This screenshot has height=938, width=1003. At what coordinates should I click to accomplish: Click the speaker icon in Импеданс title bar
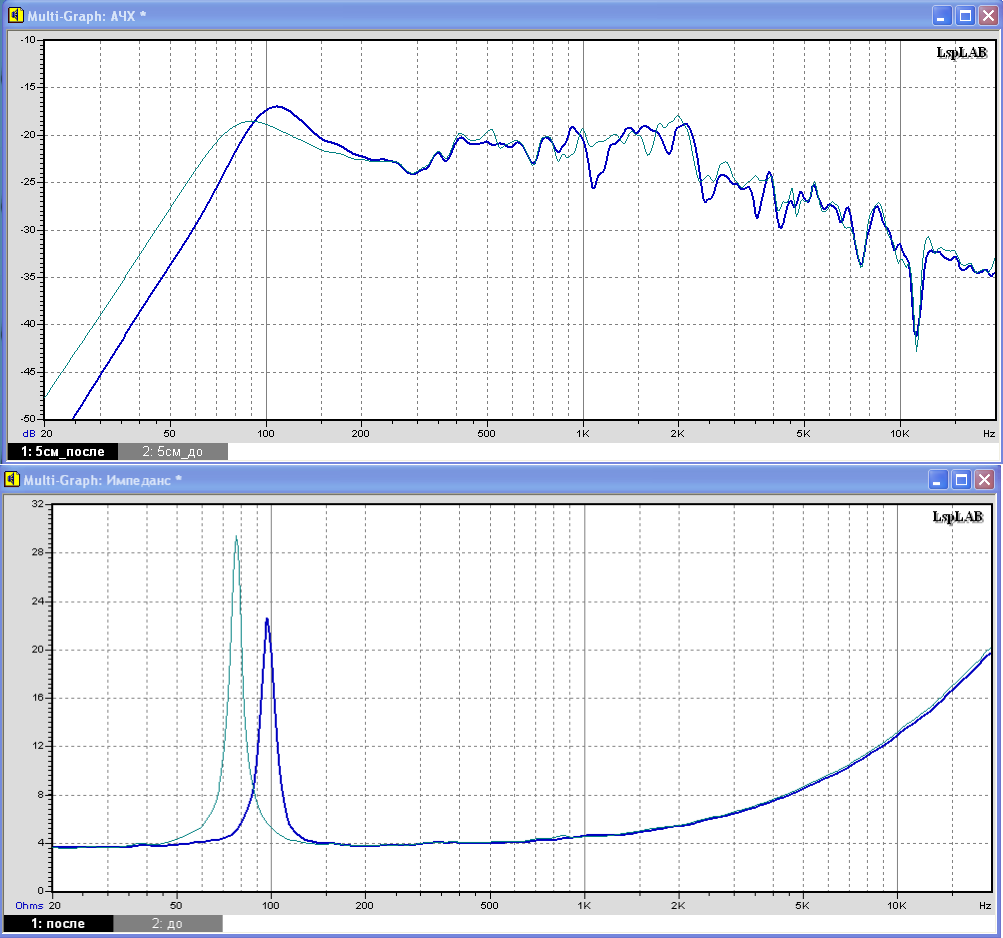[x=15, y=480]
